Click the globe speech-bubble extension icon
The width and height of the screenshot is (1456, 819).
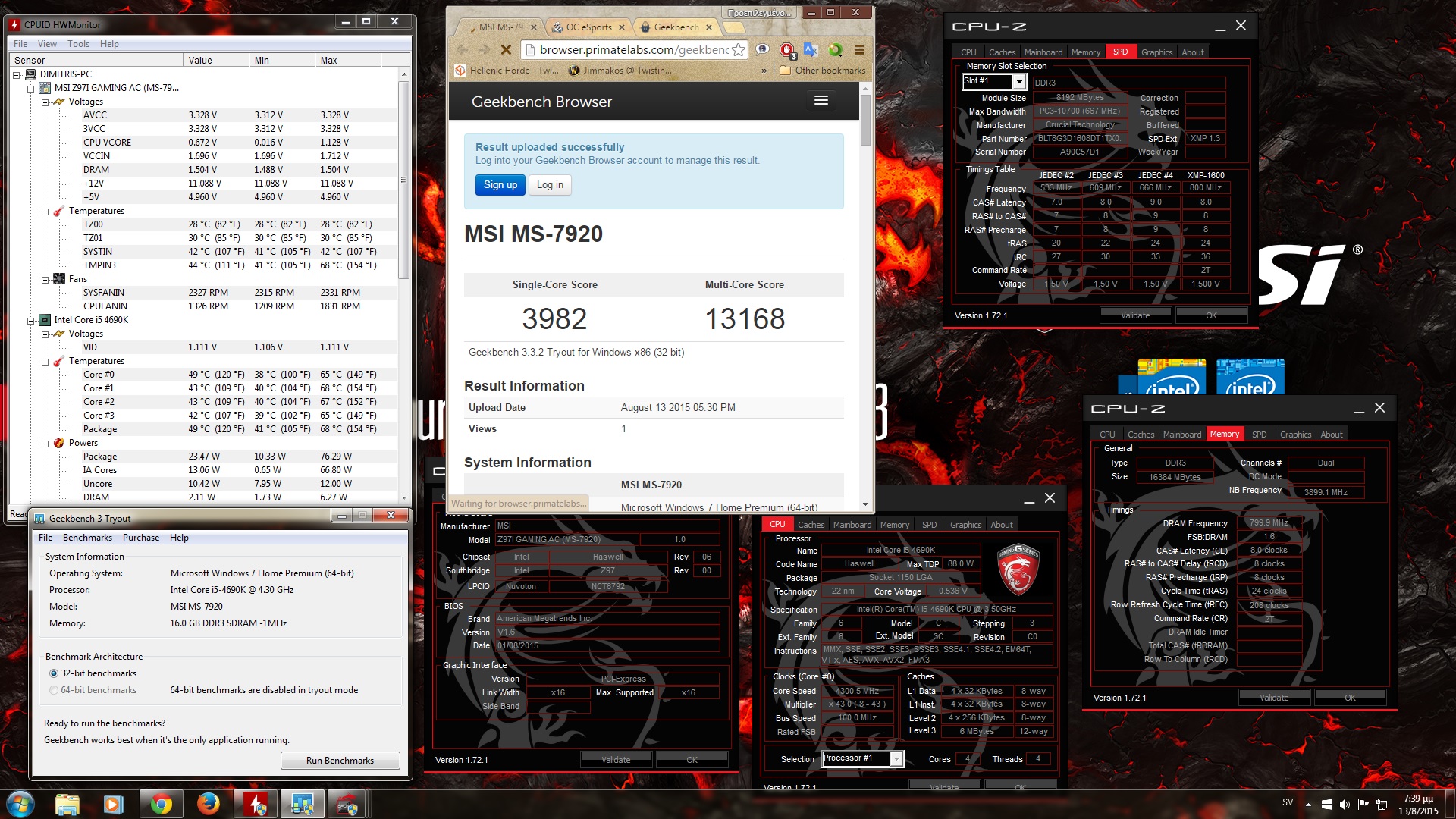[x=763, y=49]
